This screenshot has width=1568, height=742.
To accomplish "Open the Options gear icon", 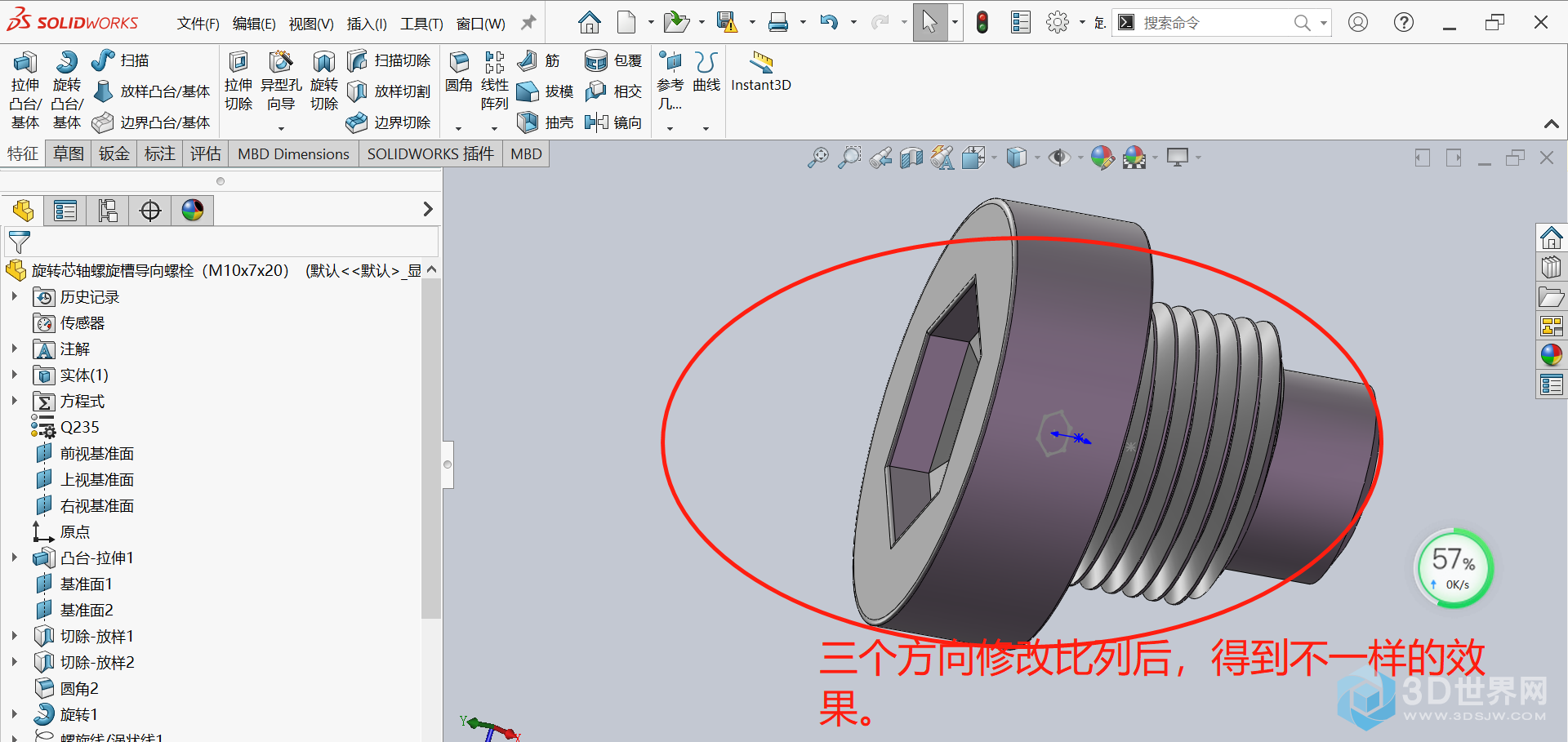I will coord(1057,22).
